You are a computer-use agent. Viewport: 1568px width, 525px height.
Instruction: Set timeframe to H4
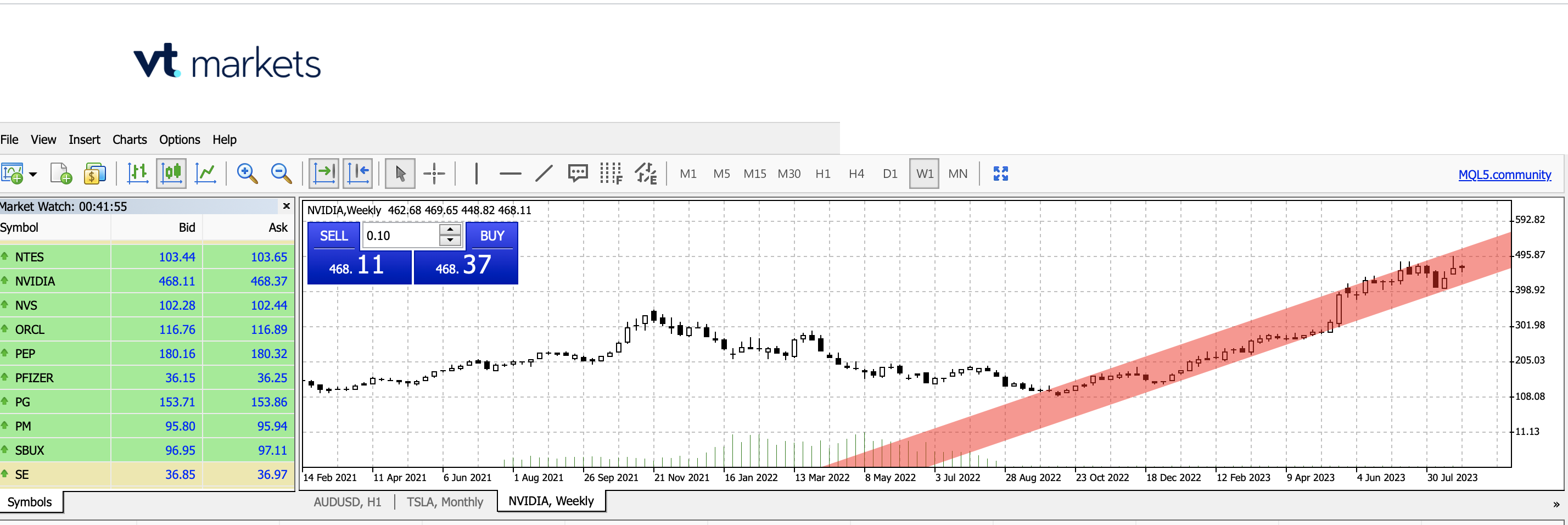856,174
